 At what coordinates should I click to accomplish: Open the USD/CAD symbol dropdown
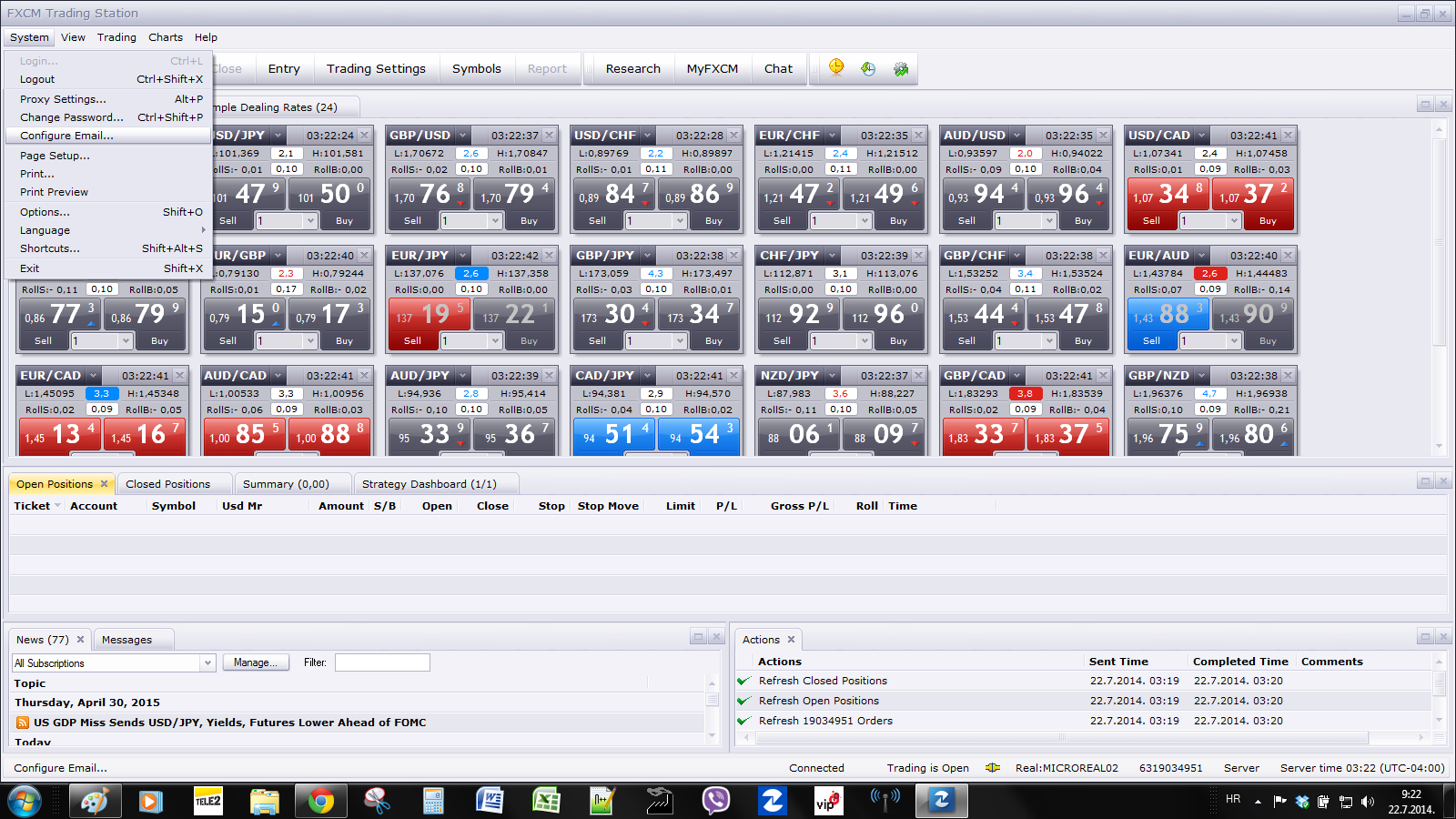click(x=1202, y=136)
